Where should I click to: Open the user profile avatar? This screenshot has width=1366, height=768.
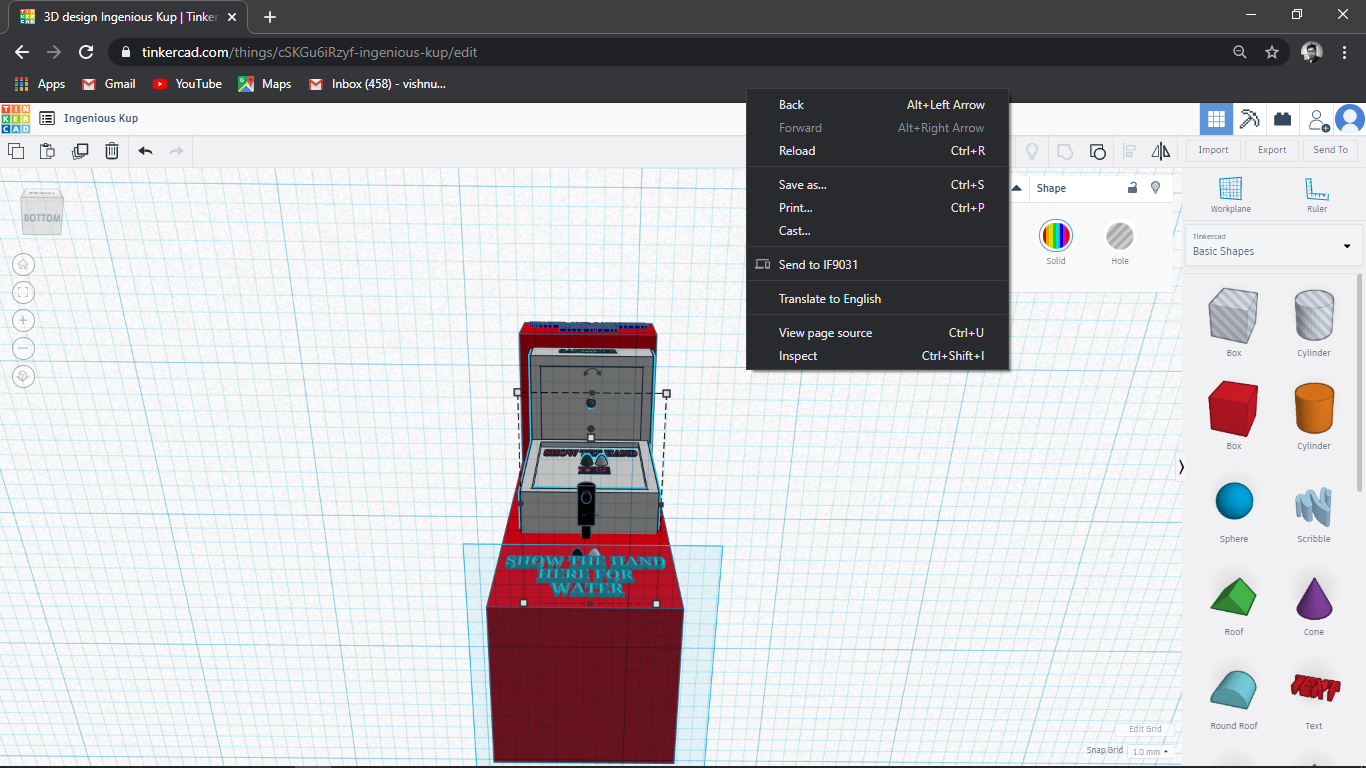point(1350,119)
